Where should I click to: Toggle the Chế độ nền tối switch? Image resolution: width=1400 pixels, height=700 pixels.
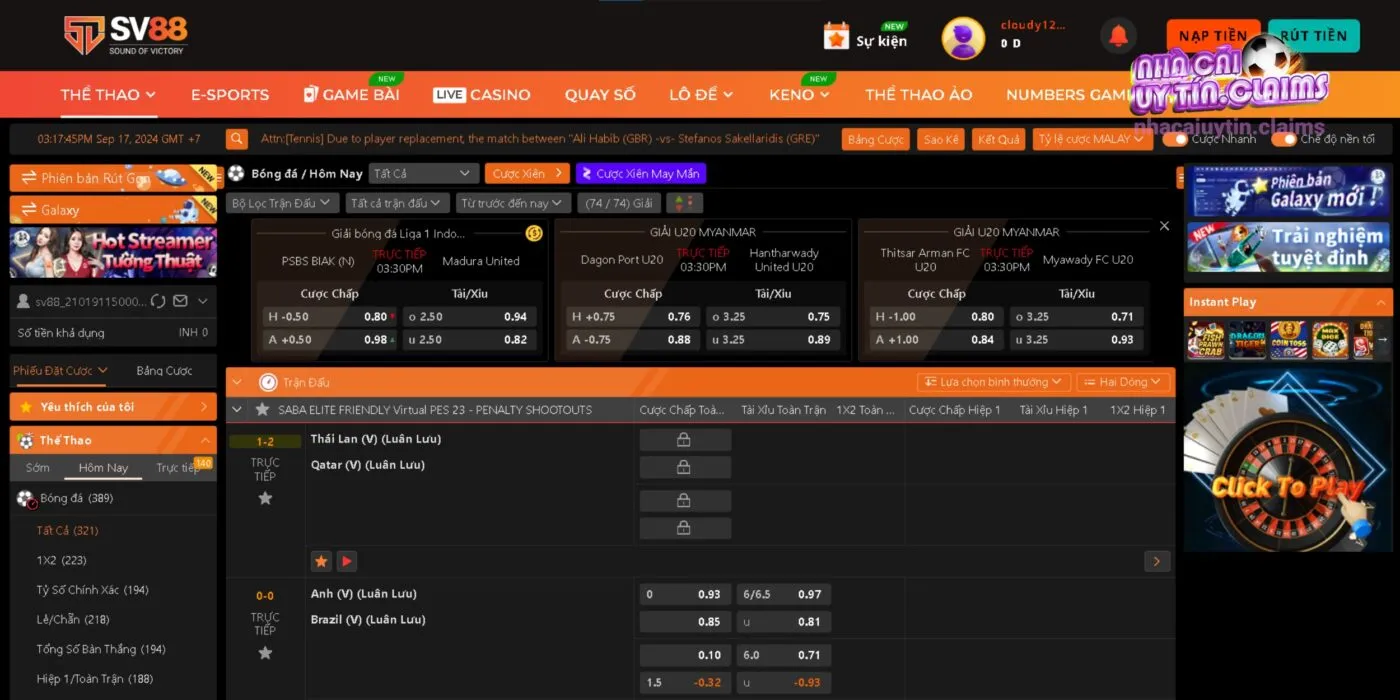(x=1284, y=139)
